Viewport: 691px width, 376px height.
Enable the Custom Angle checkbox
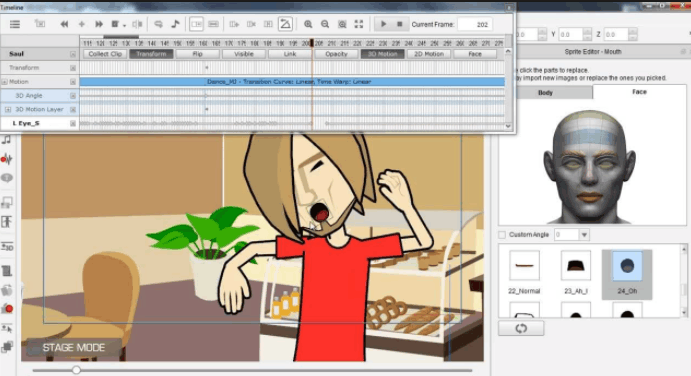(502, 235)
